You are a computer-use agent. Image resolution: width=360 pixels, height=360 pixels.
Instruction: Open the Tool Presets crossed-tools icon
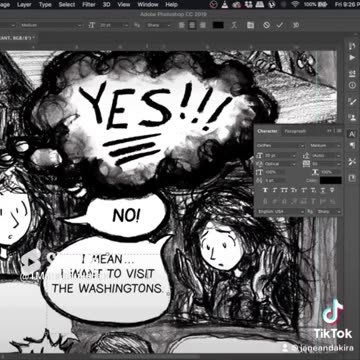(x=352, y=162)
